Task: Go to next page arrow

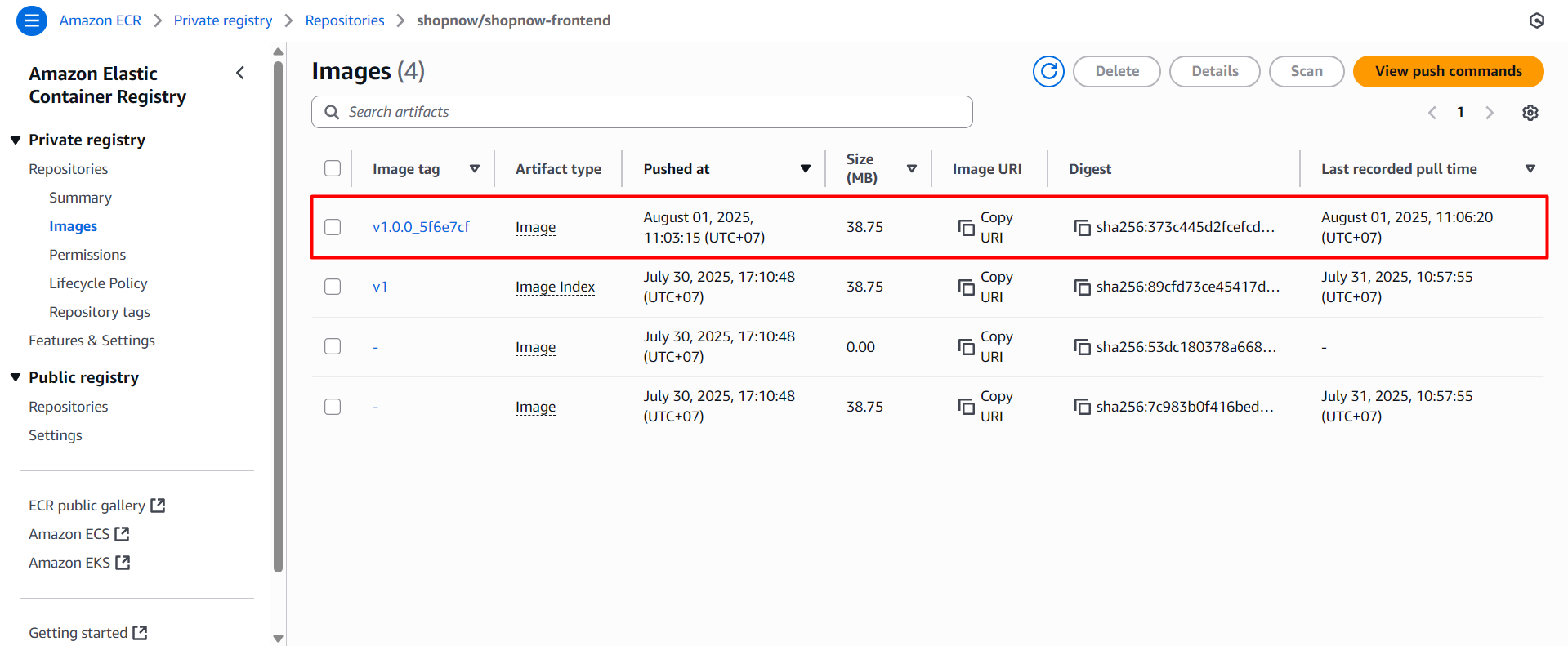Action: (x=1490, y=113)
